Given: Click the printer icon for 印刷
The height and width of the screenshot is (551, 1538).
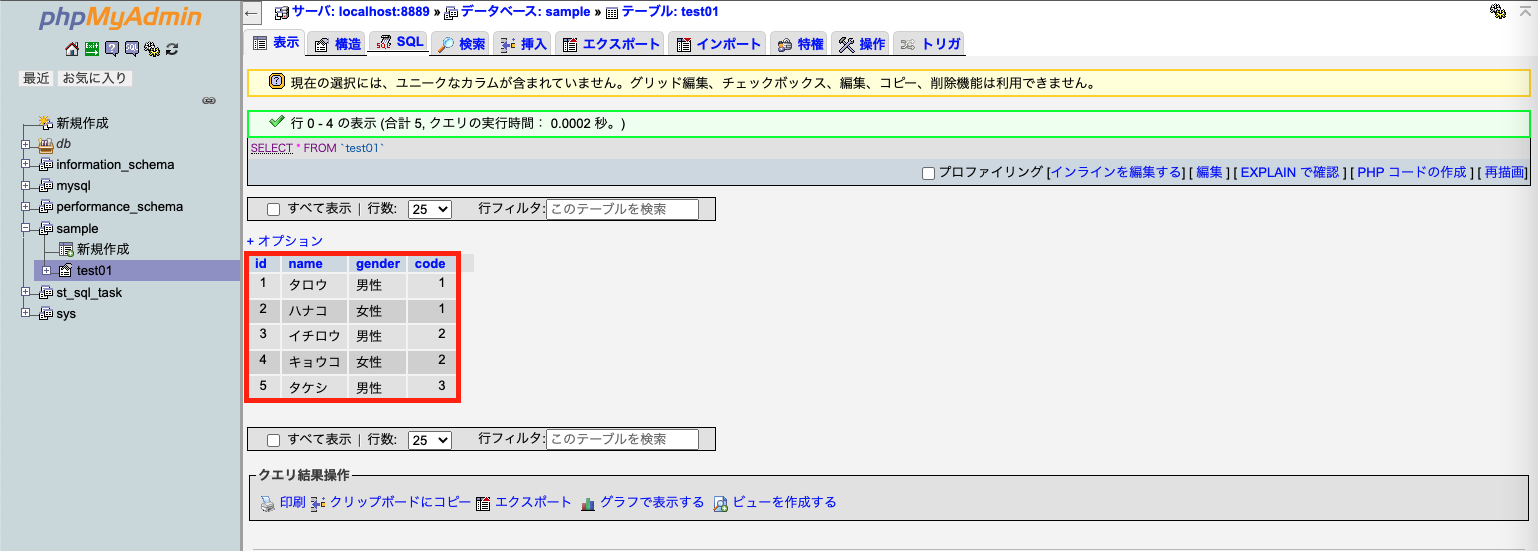Looking at the screenshot, I should click(x=267, y=503).
